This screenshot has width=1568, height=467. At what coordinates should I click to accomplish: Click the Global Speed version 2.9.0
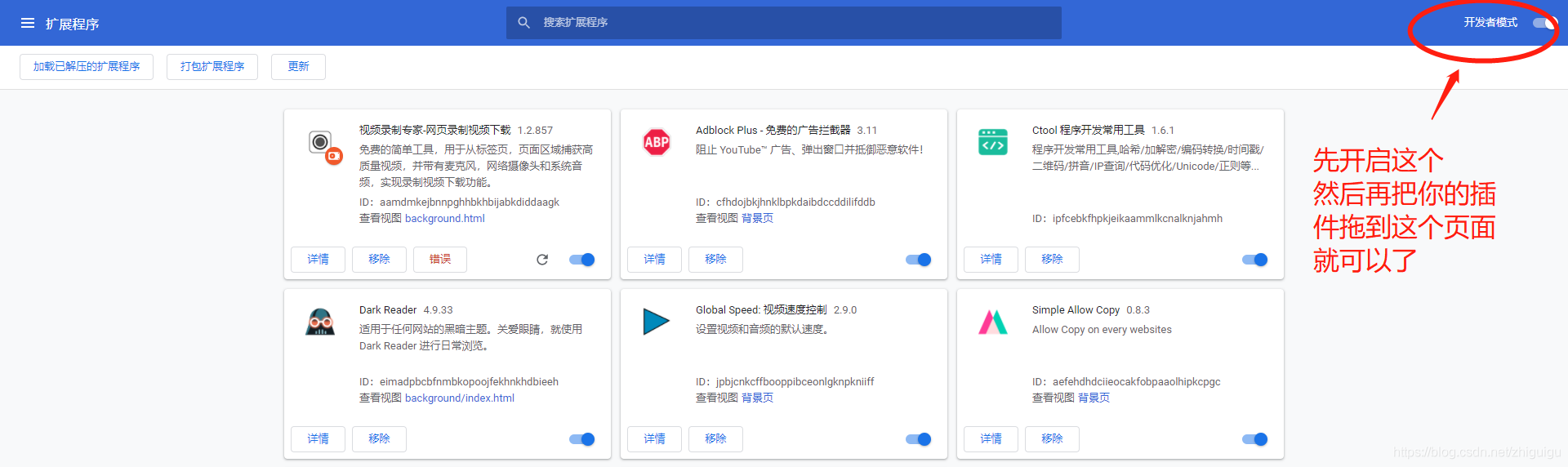[845, 310]
